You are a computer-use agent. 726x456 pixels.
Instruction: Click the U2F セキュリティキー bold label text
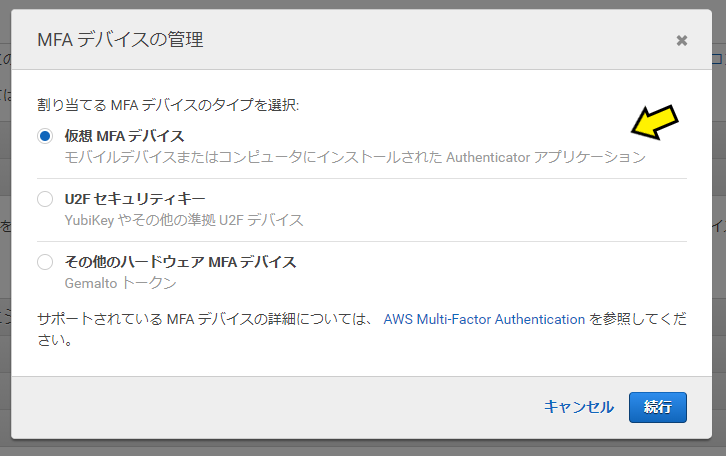pos(135,199)
